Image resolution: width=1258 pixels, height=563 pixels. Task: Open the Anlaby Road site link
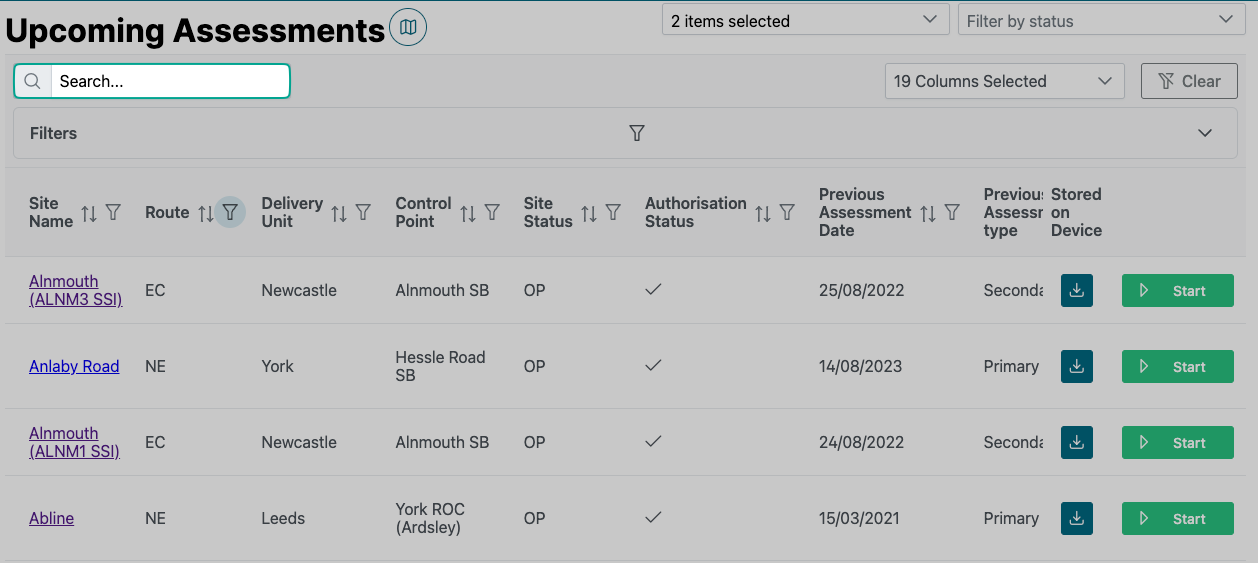pos(74,367)
